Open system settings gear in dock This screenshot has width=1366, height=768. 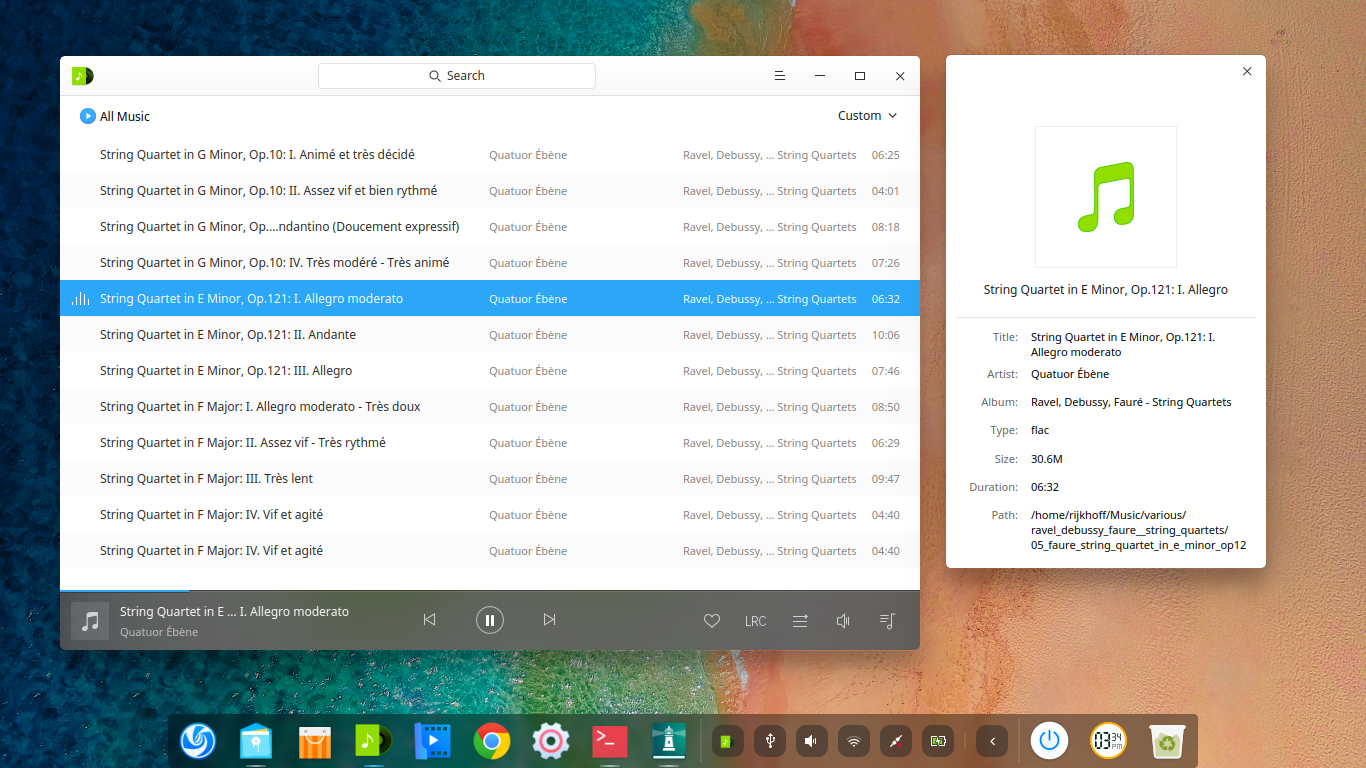(x=550, y=741)
